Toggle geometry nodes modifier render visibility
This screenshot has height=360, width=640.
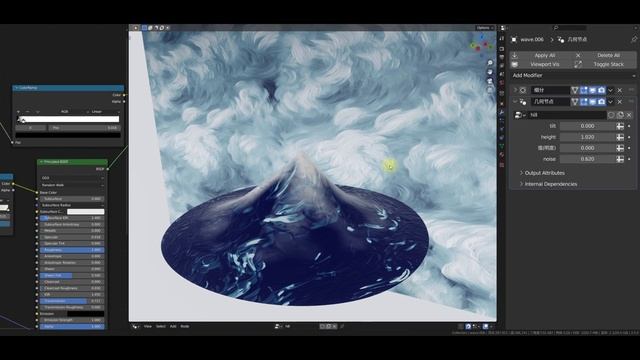pyautogui.click(x=602, y=102)
